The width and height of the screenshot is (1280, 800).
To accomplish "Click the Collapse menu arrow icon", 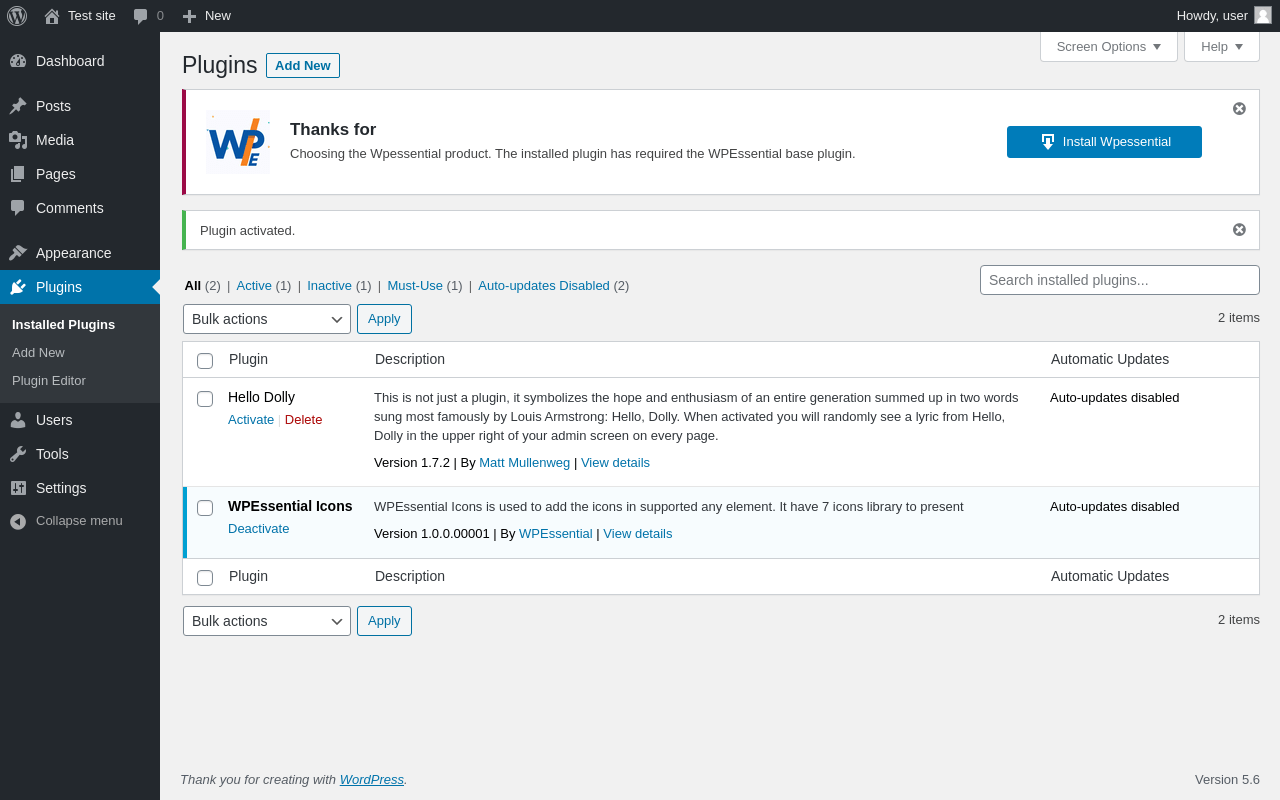I will point(18,521).
